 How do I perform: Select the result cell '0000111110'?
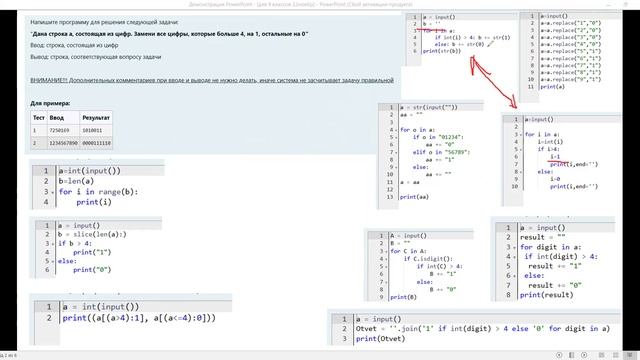96,143
